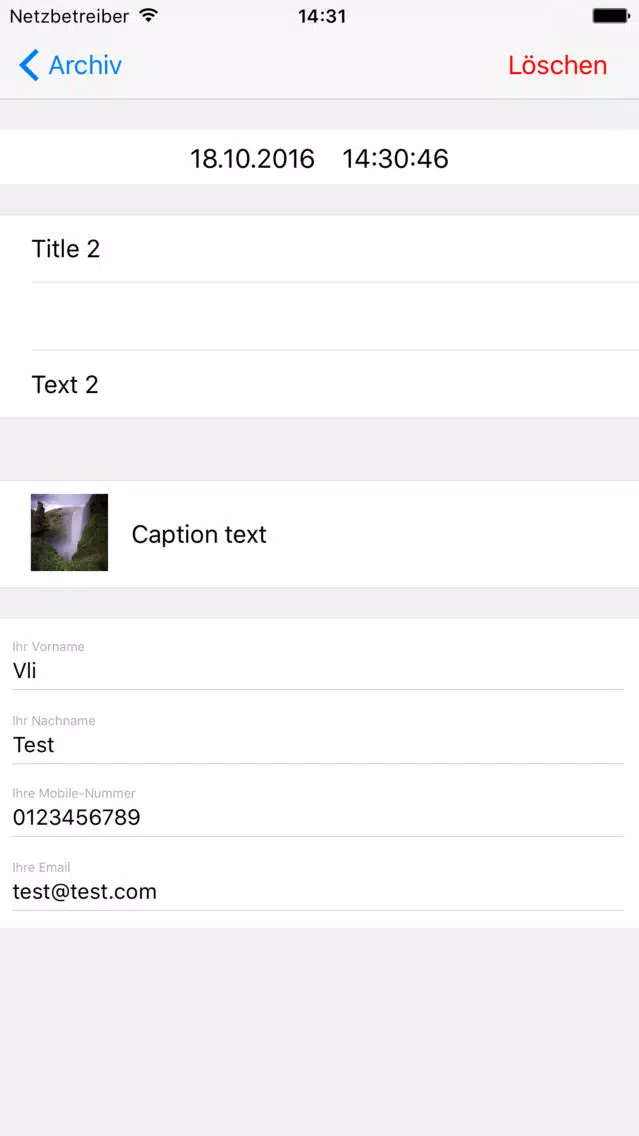The width and height of the screenshot is (639, 1136).
Task: Go back to Archiv
Action: (70, 65)
